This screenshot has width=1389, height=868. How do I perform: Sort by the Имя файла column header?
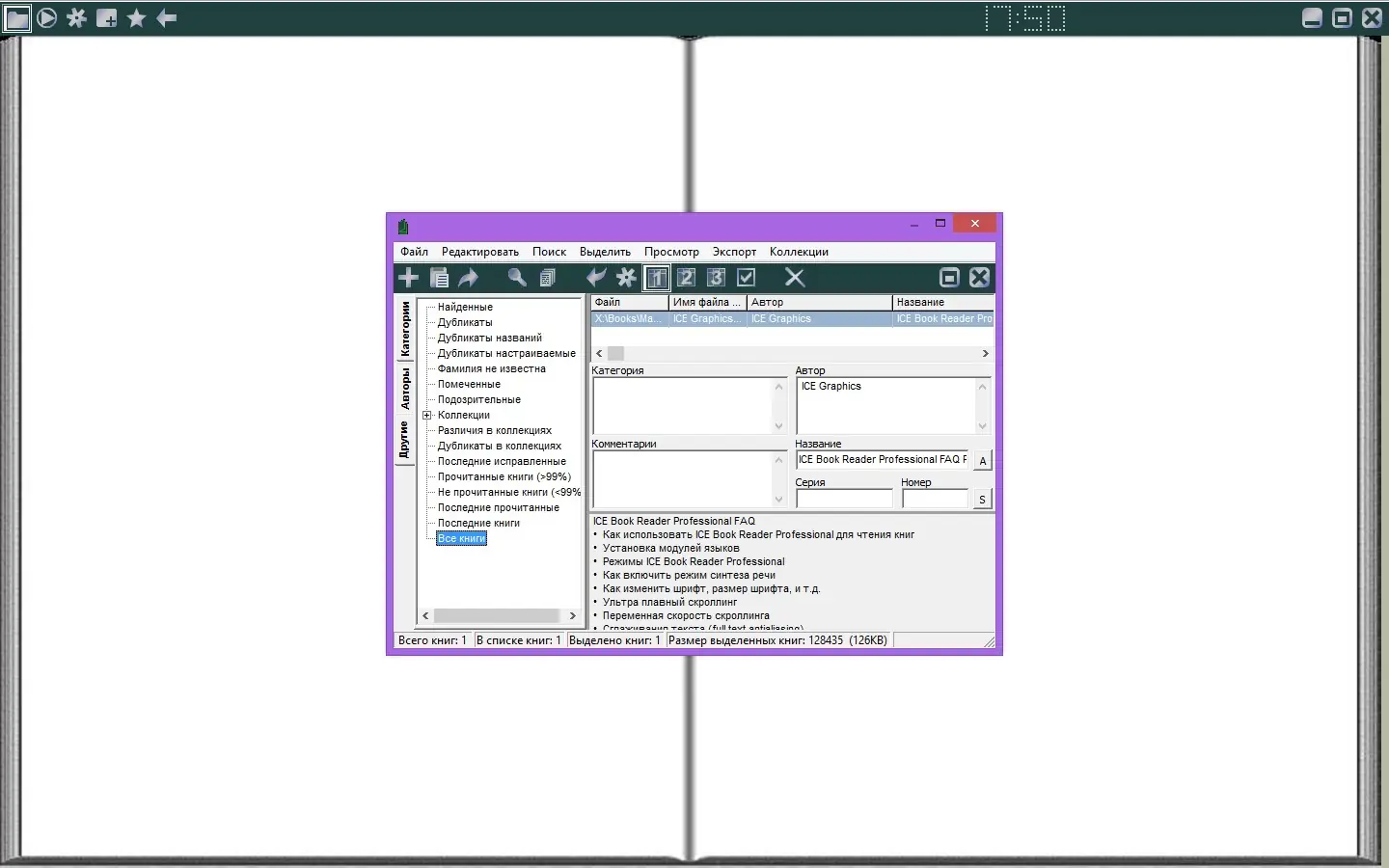[708, 303]
